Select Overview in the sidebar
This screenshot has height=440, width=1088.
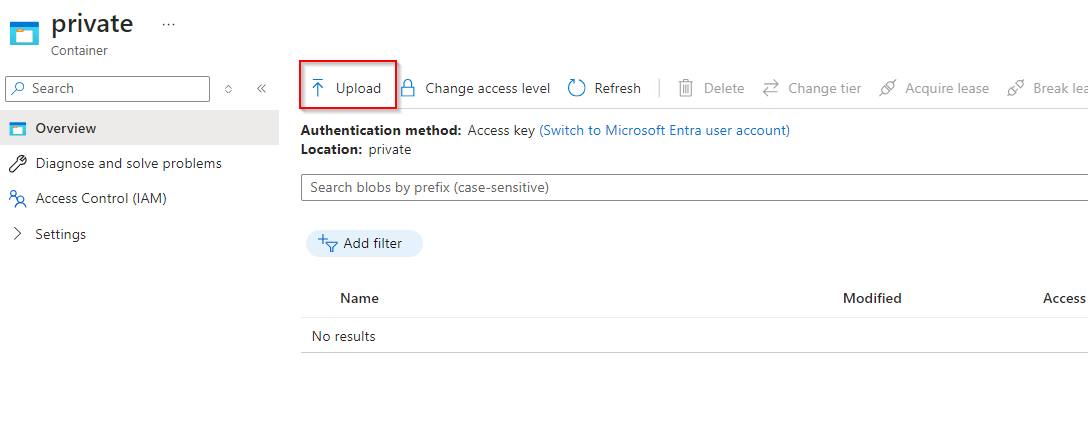(66, 128)
